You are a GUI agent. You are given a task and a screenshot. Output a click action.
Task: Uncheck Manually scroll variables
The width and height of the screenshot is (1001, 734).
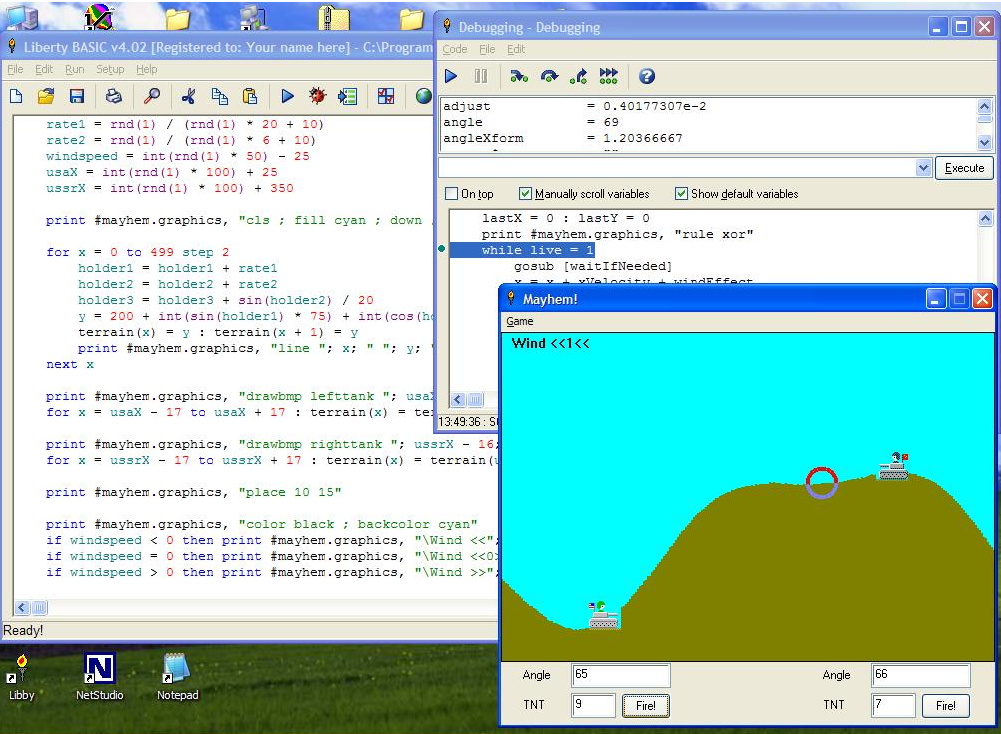click(525, 194)
